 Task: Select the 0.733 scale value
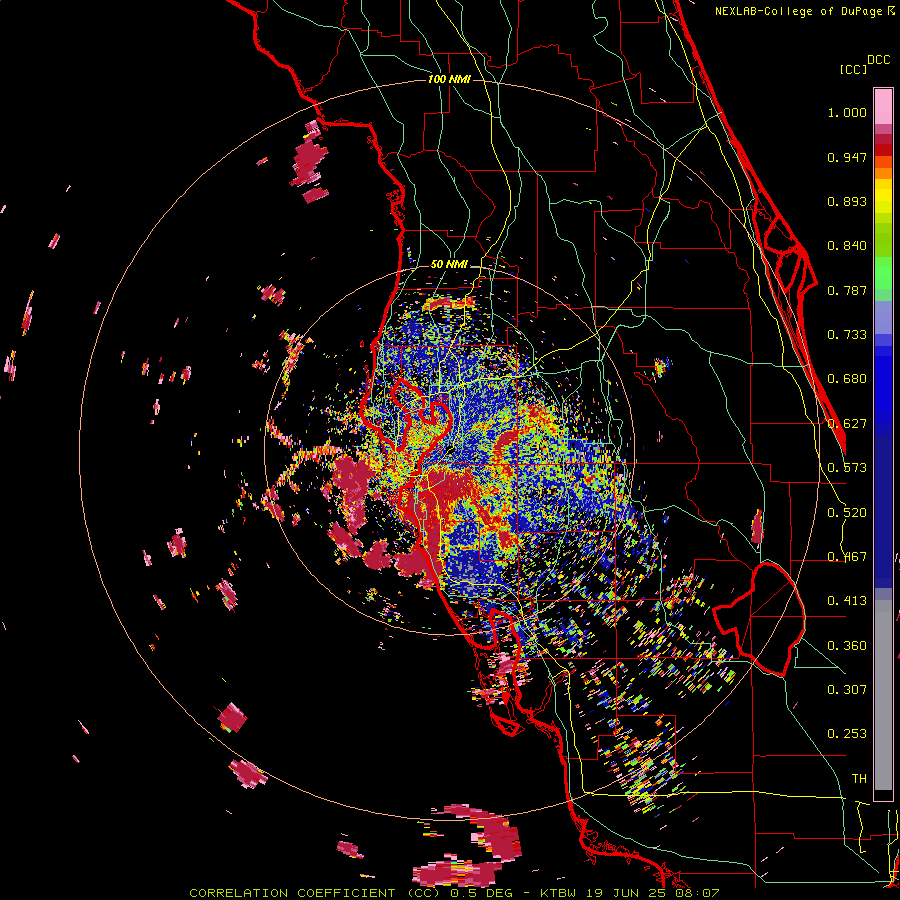click(x=847, y=335)
